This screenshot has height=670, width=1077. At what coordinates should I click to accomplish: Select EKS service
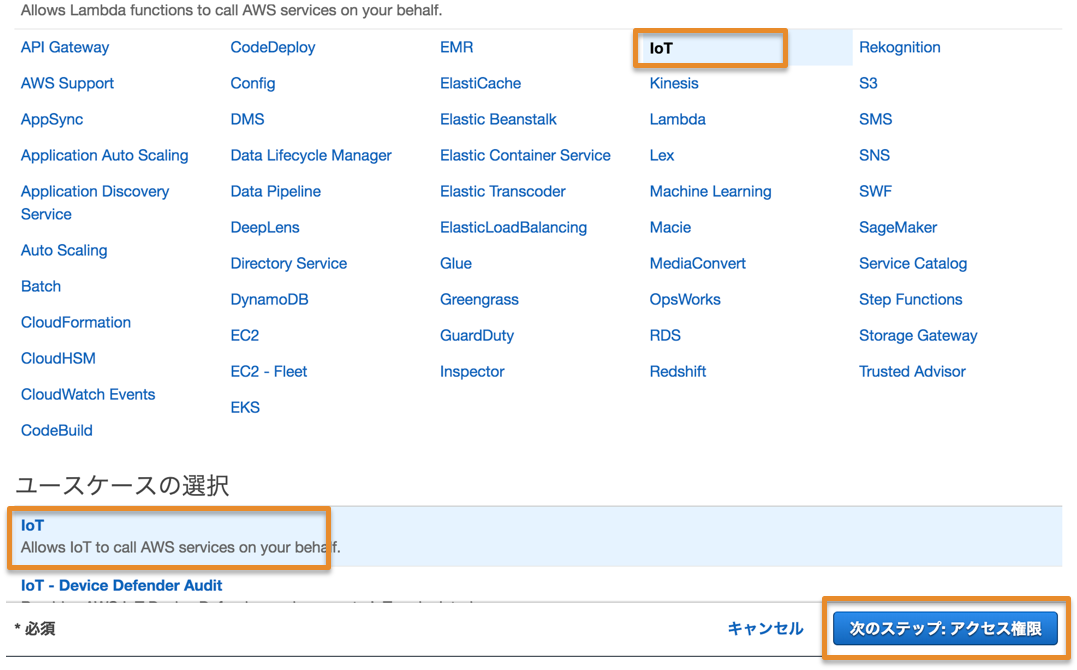pyautogui.click(x=245, y=407)
